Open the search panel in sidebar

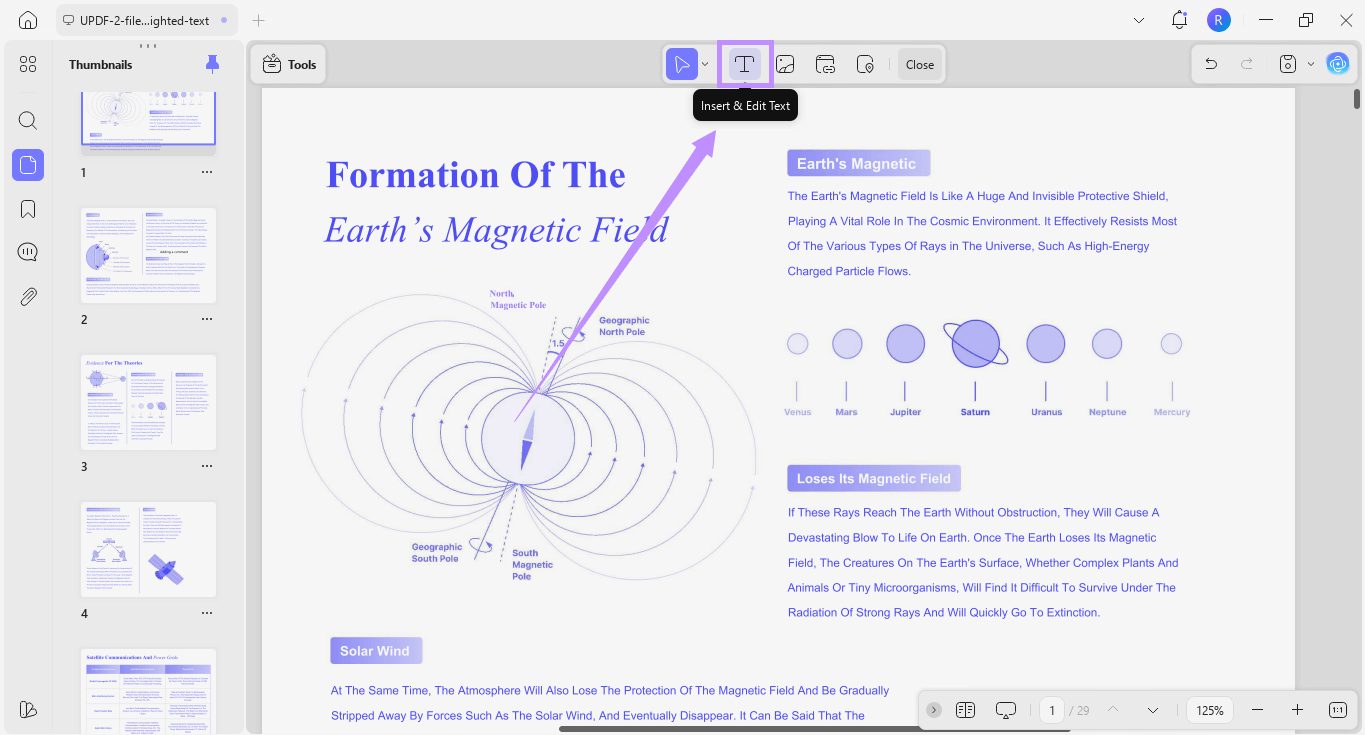[28, 121]
